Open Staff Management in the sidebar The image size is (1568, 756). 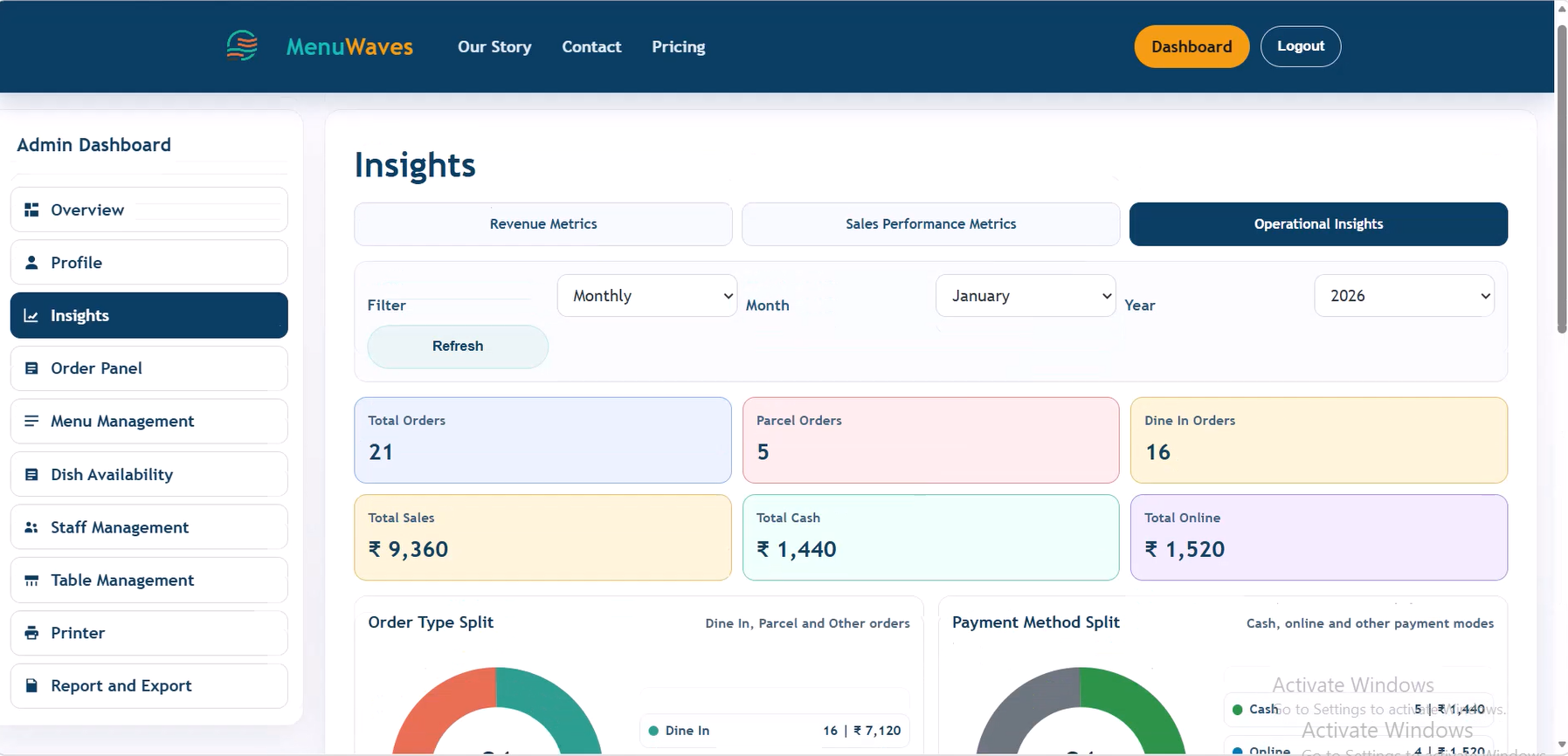(x=149, y=527)
